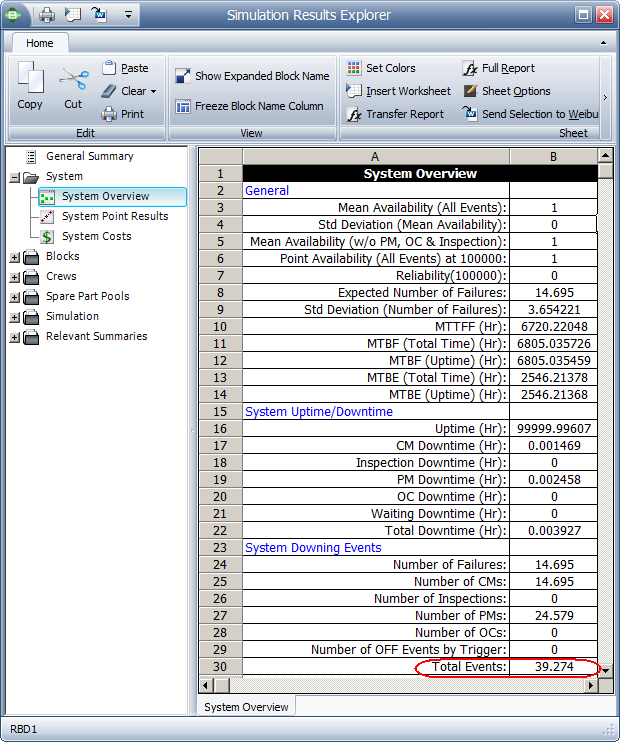Click the 'Expected Number of Failures:' label

(x=422, y=293)
